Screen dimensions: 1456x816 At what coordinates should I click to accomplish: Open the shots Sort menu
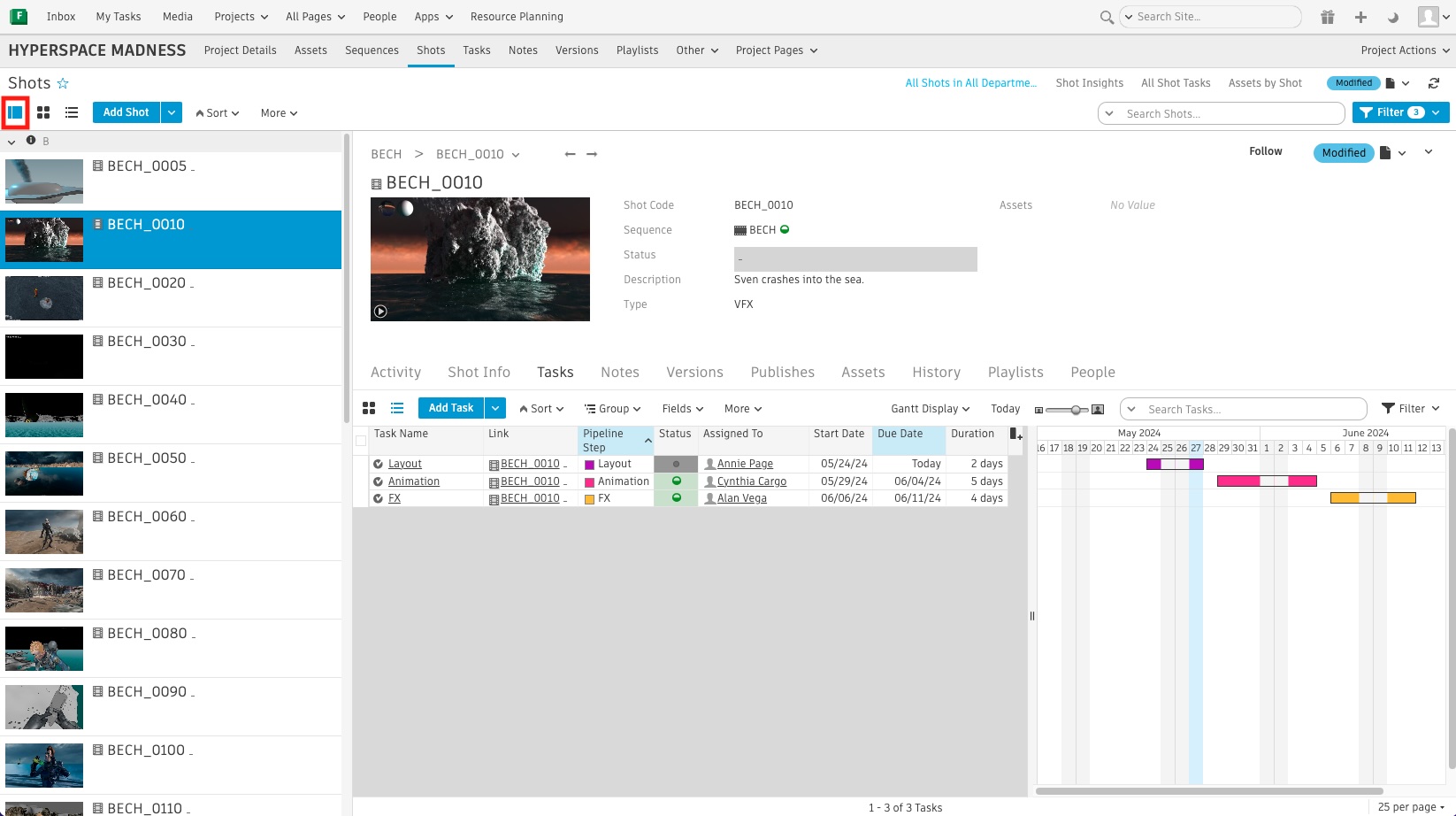(x=218, y=113)
